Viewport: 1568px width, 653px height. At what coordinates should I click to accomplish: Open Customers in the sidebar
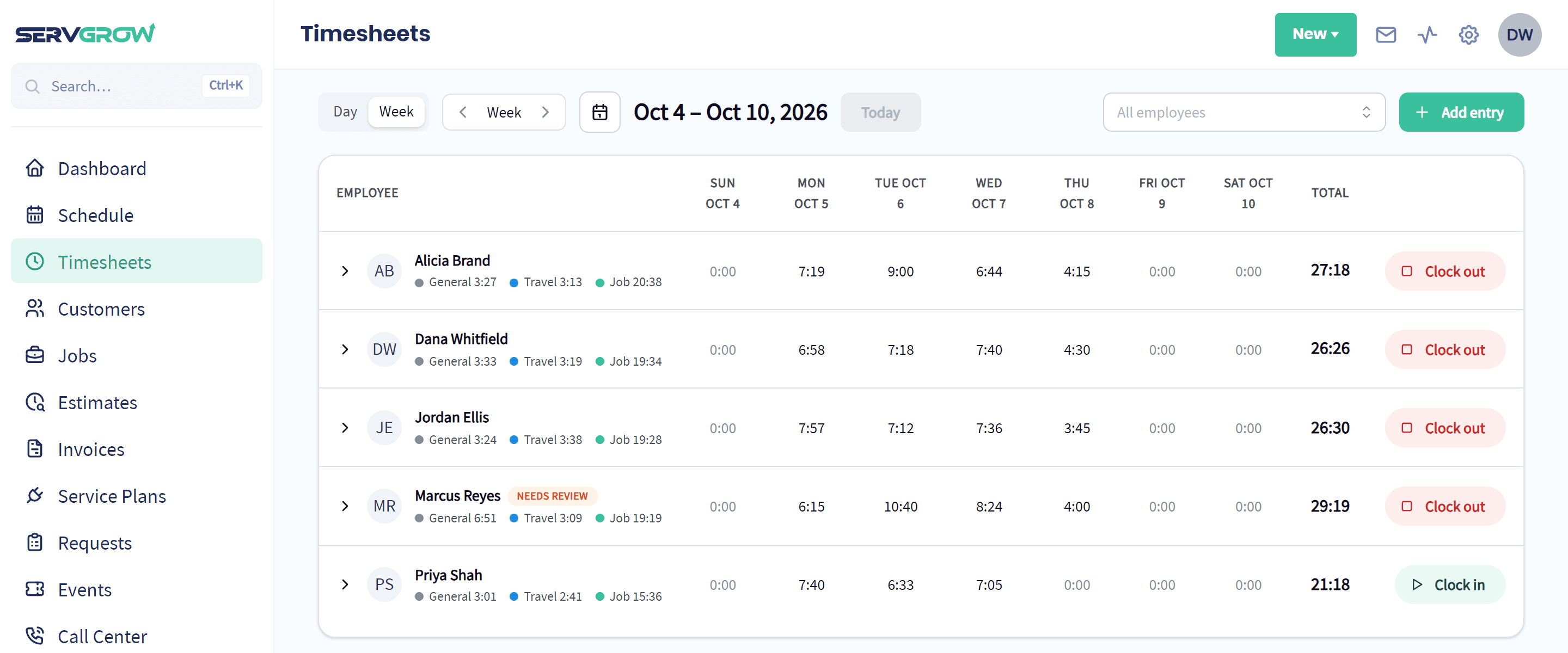click(136, 309)
